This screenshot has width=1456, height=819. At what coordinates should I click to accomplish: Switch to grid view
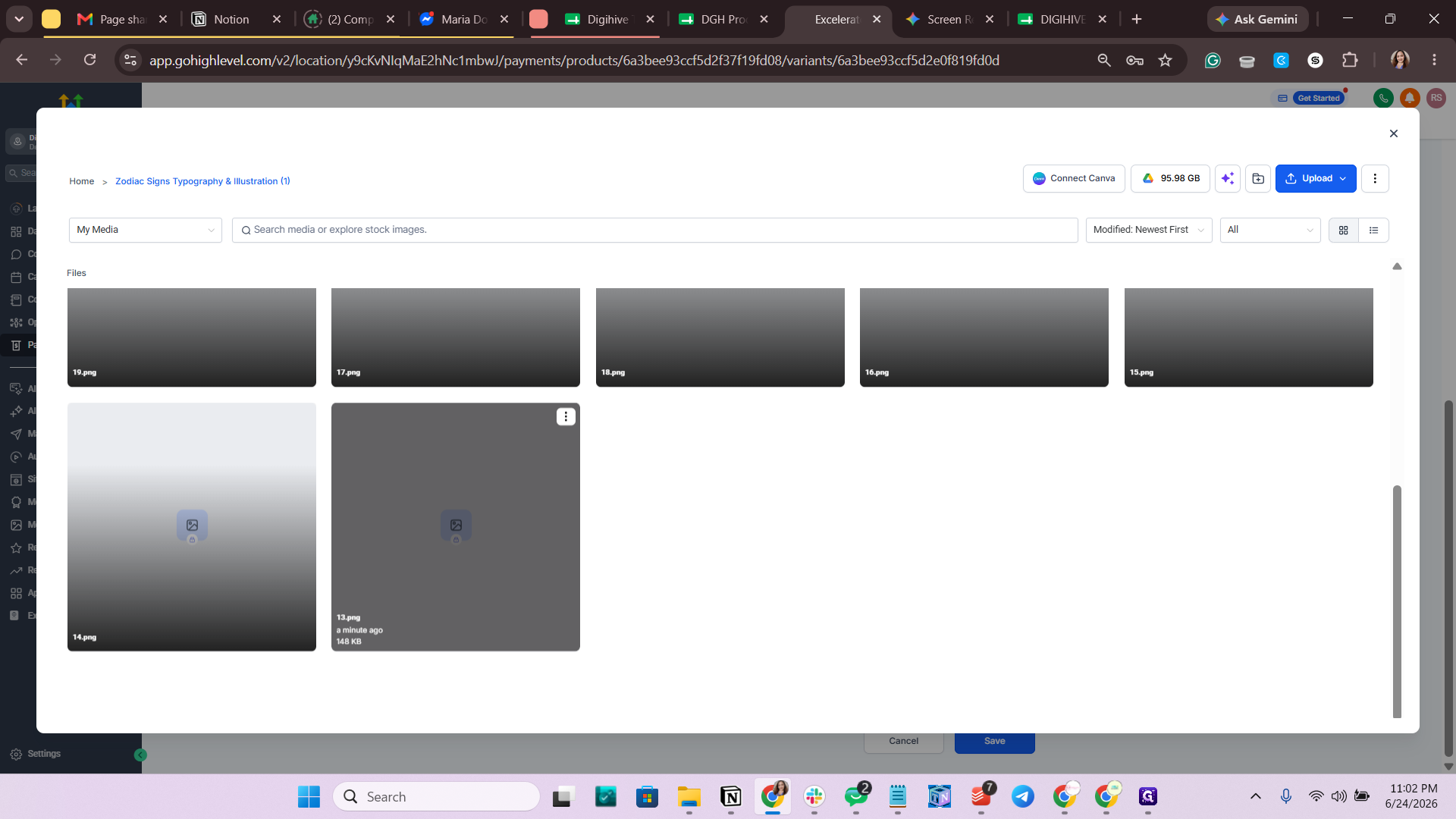point(1344,230)
